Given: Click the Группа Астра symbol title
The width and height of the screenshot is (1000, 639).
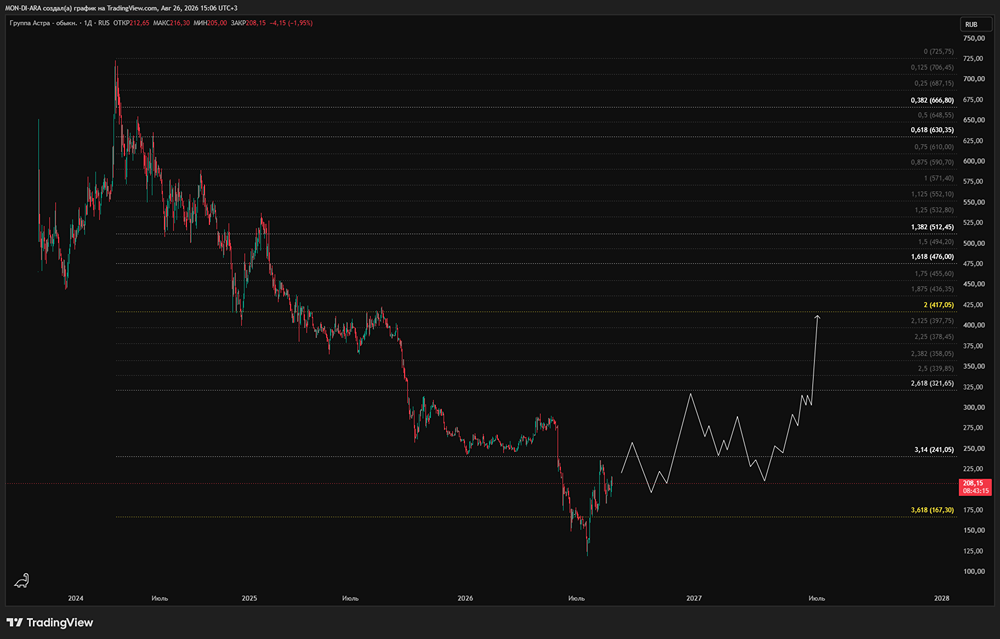Looking at the screenshot, I should pos(43,23).
